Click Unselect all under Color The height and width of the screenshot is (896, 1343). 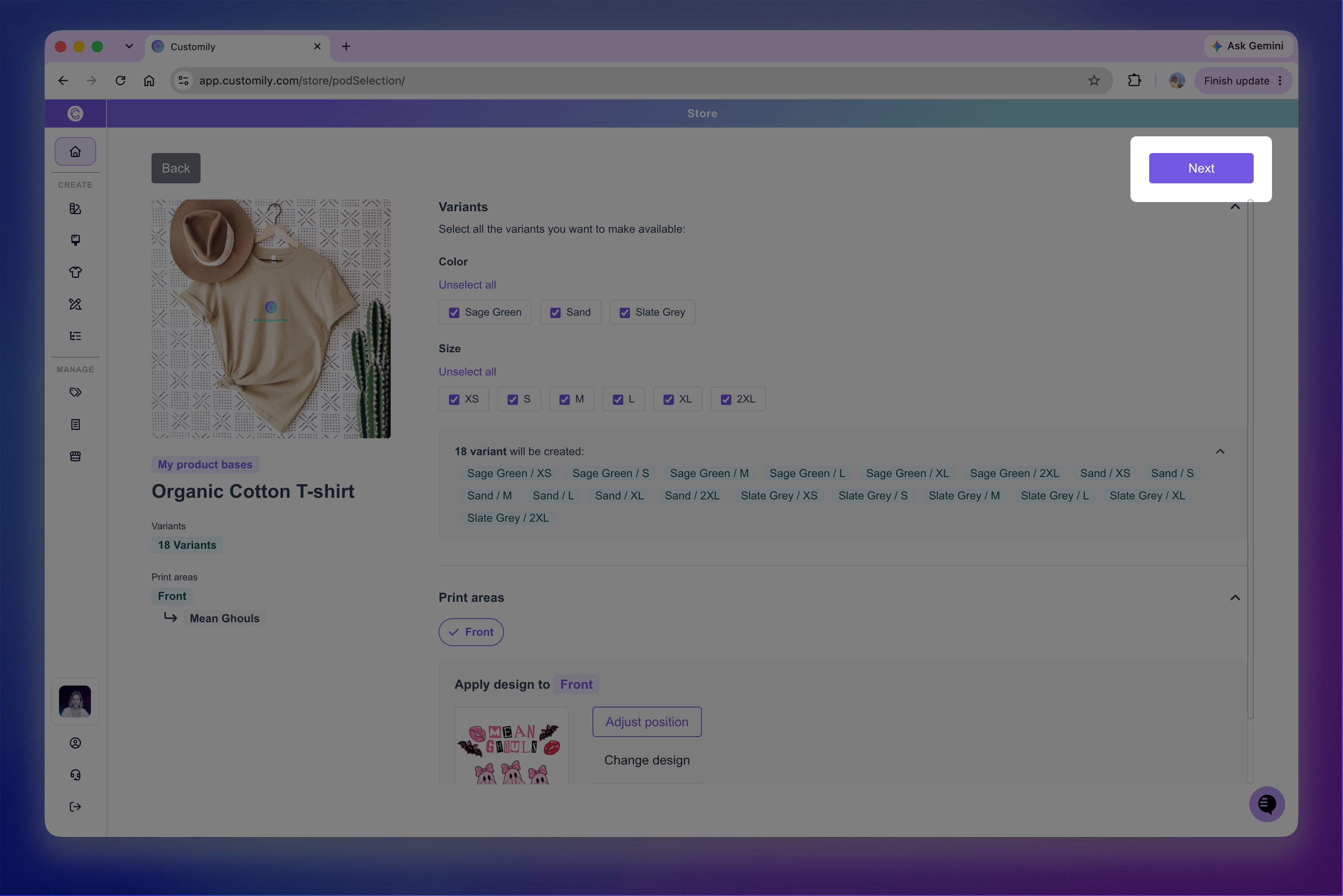[467, 285]
